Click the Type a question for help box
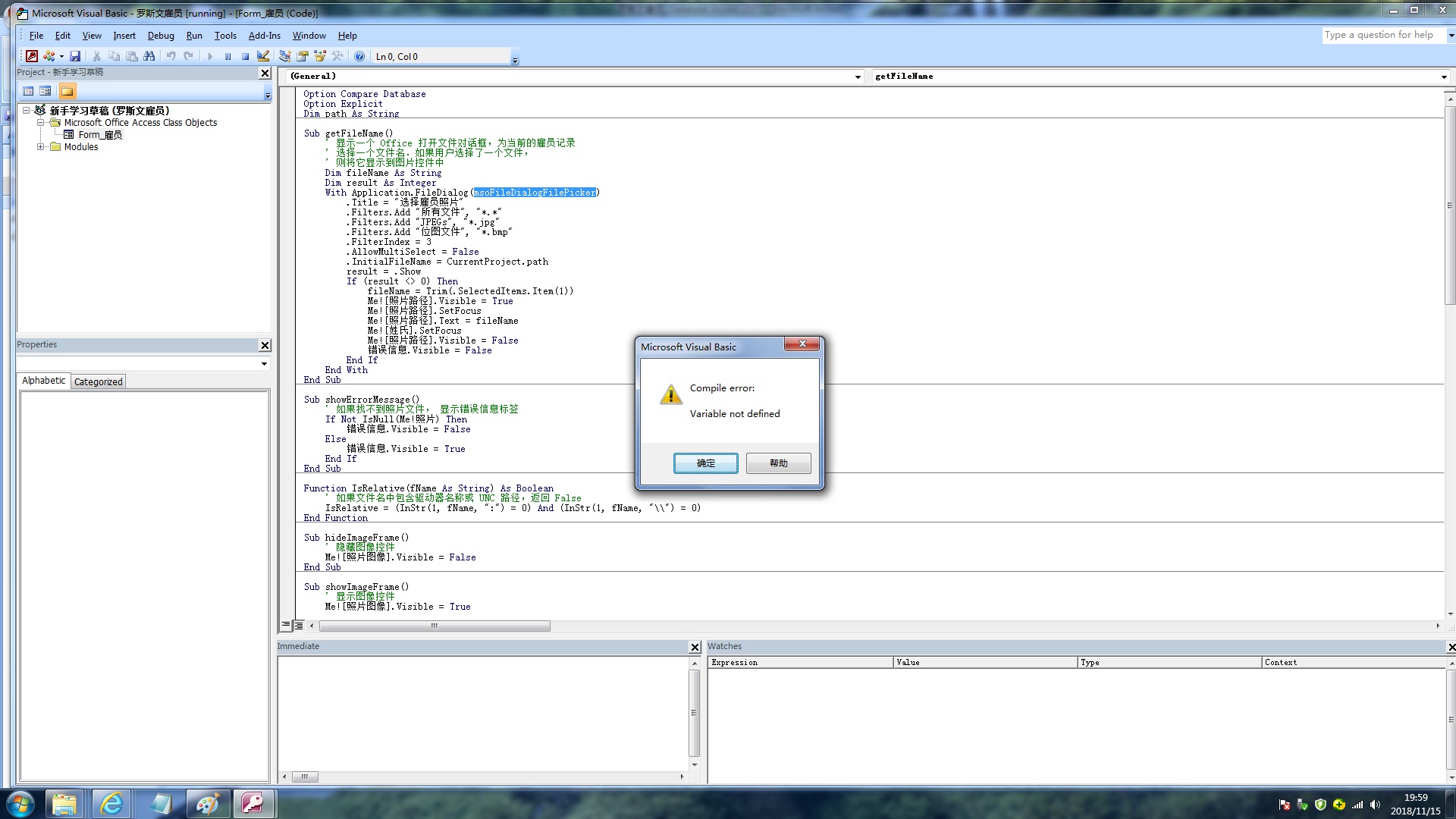The height and width of the screenshot is (819, 1456). click(x=1384, y=35)
